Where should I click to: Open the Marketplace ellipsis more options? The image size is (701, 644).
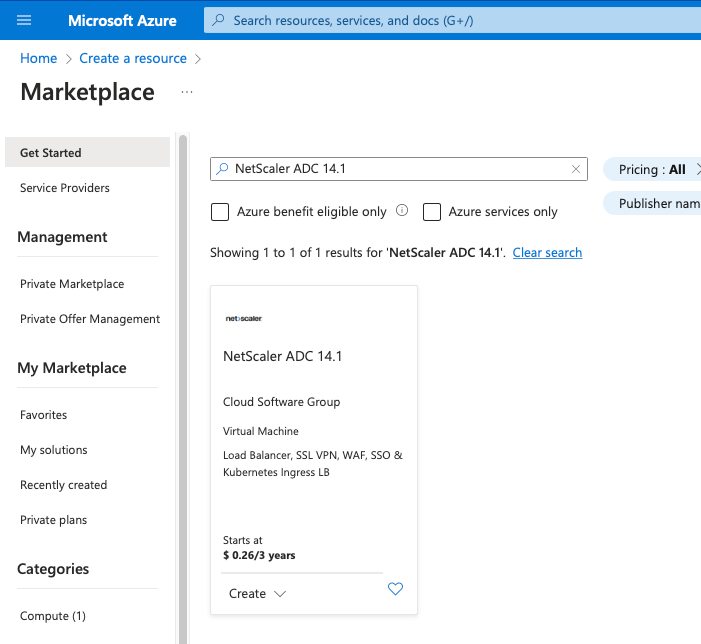[187, 92]
